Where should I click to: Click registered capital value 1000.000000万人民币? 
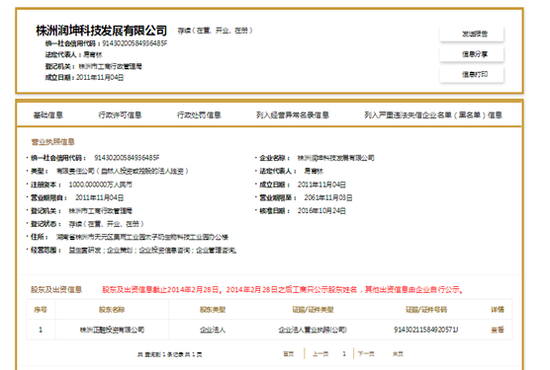[100, 184]
